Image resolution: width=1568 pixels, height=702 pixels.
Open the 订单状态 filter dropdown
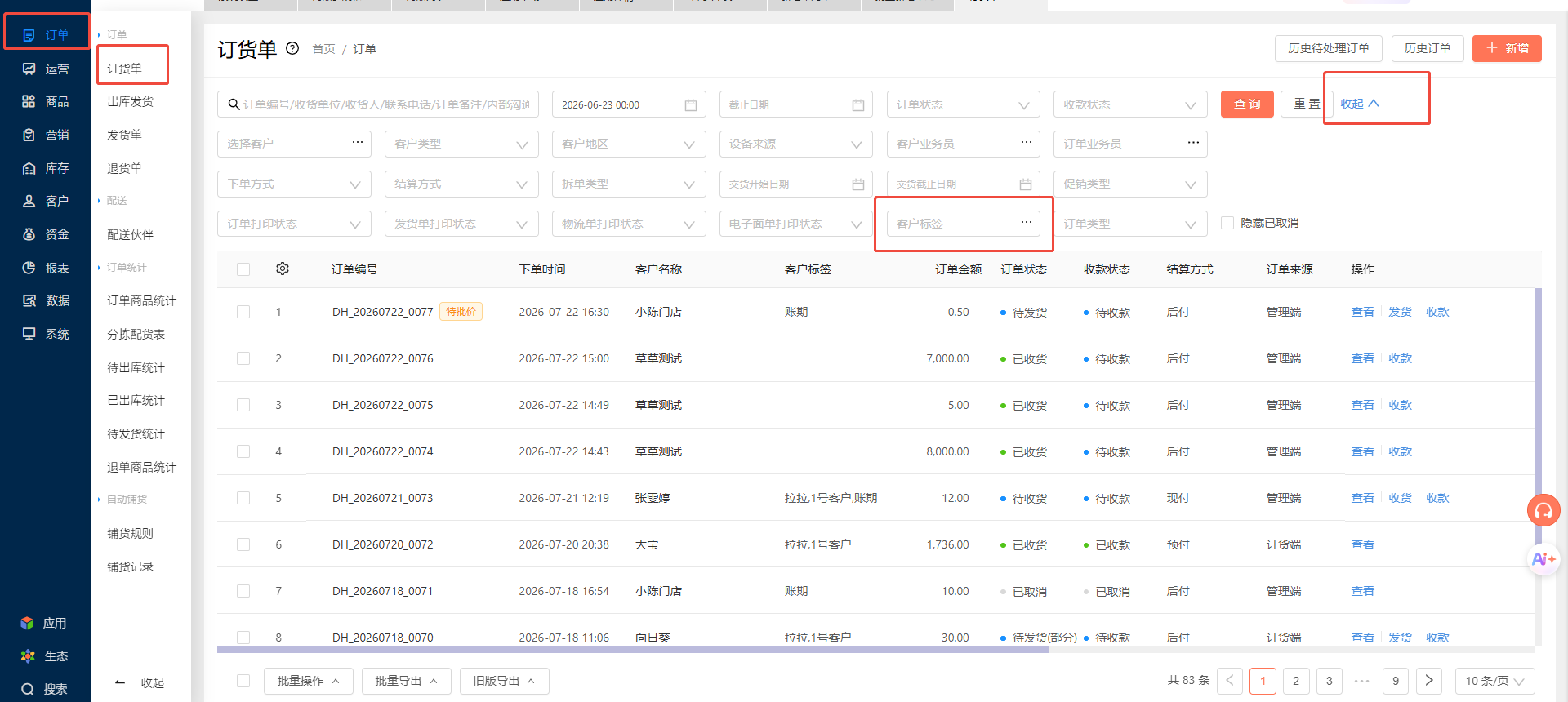click(x=963, y=104)
